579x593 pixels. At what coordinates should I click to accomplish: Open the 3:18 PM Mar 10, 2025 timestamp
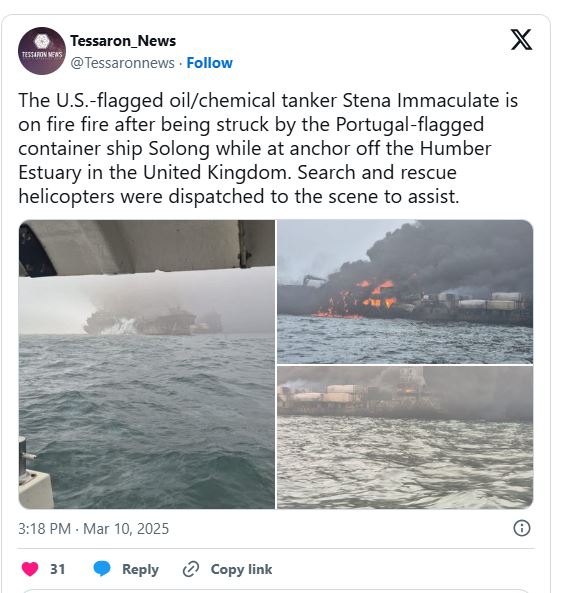(93, 528)
